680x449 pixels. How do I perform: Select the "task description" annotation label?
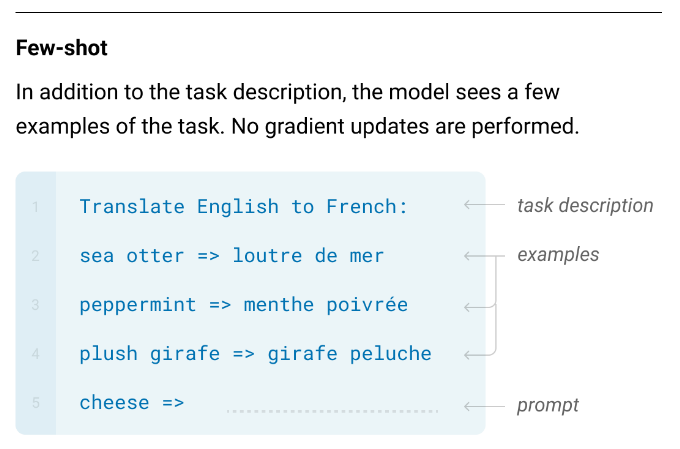[x=585, y=206]
